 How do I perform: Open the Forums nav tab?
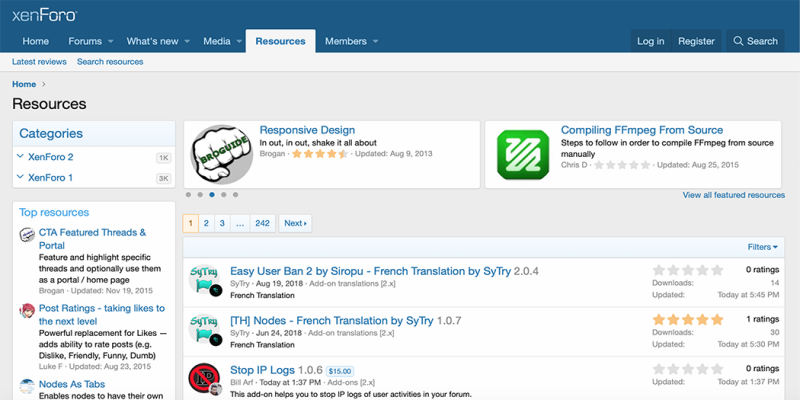click(x=85, y=41)
